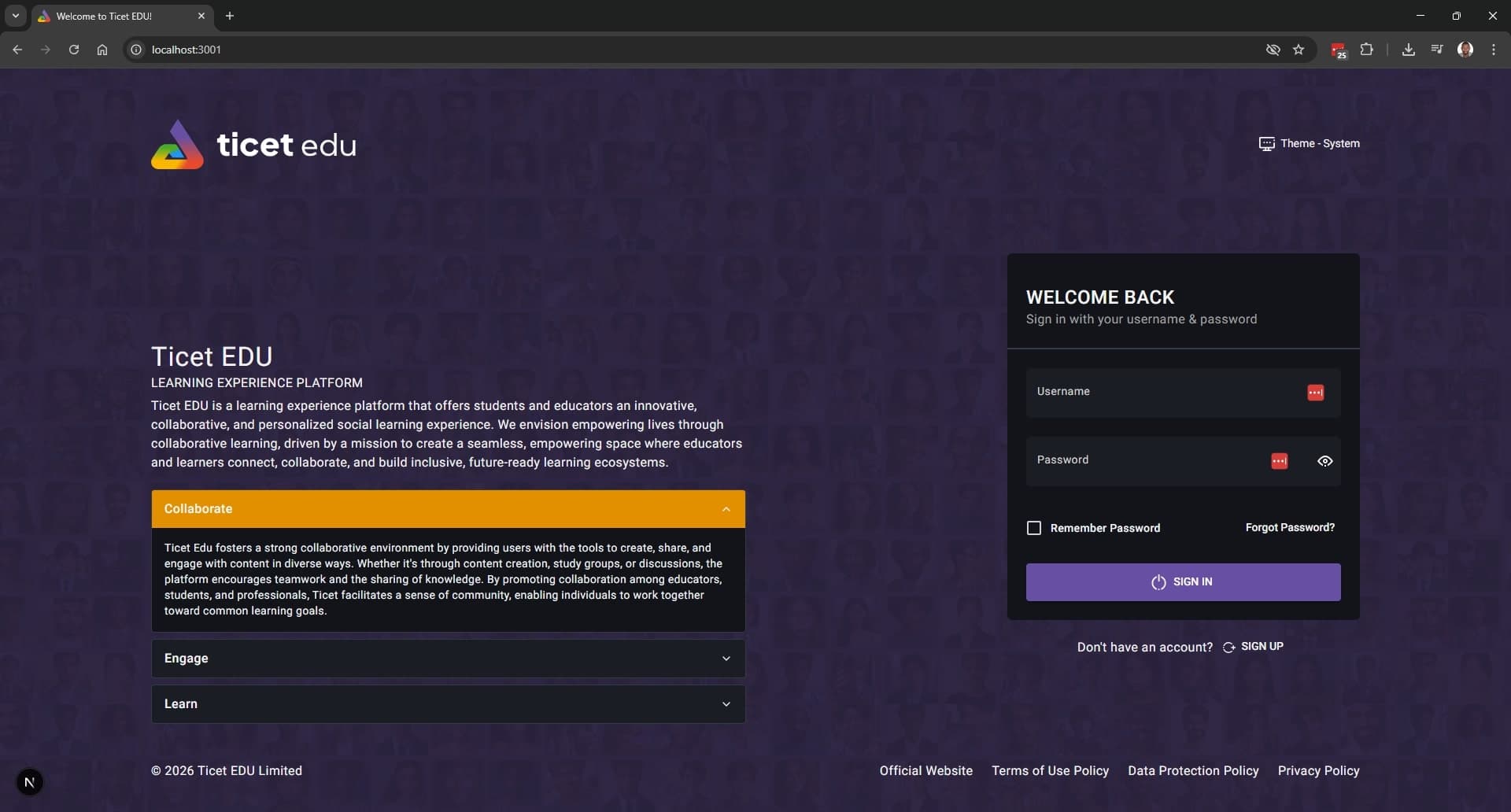Screen dimensions: 1511x812
Task: Toggle password visibility eye icon
Action: click(x=1325, y=461)
